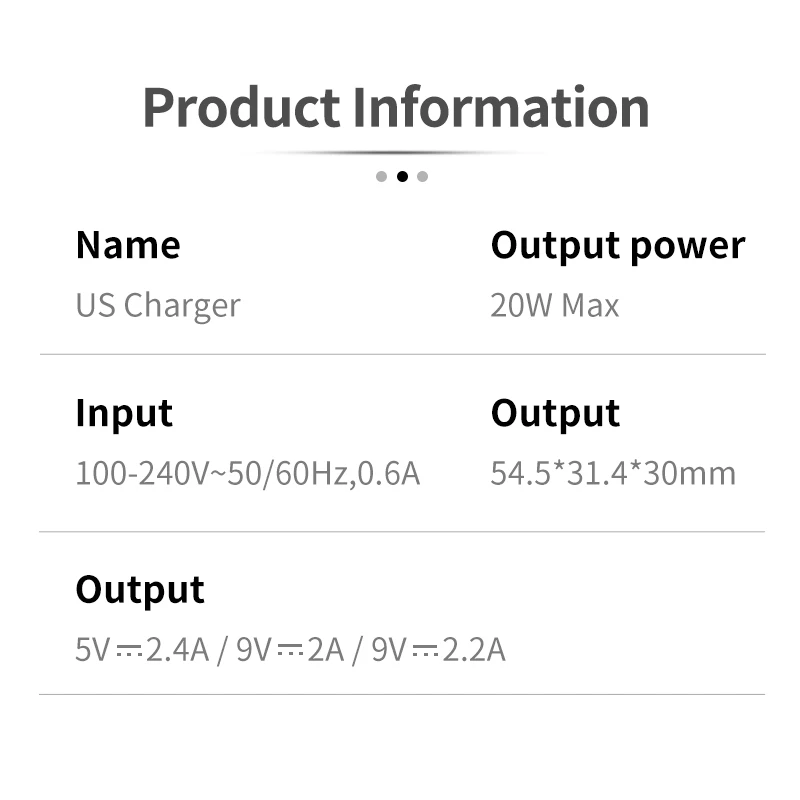Click the "2.4A" current value
The height and width of the screenshot is (800, 800).
tap(177, 651)
